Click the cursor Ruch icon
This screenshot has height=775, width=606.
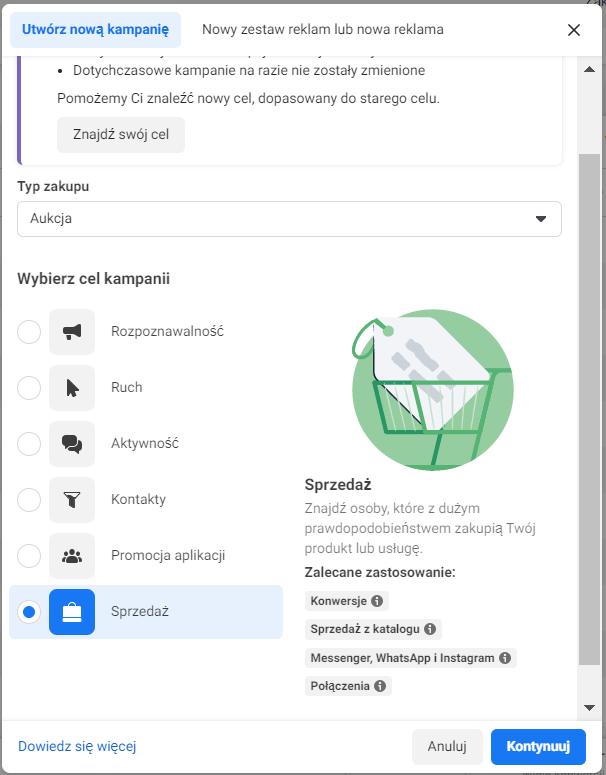tap(72, 388)
